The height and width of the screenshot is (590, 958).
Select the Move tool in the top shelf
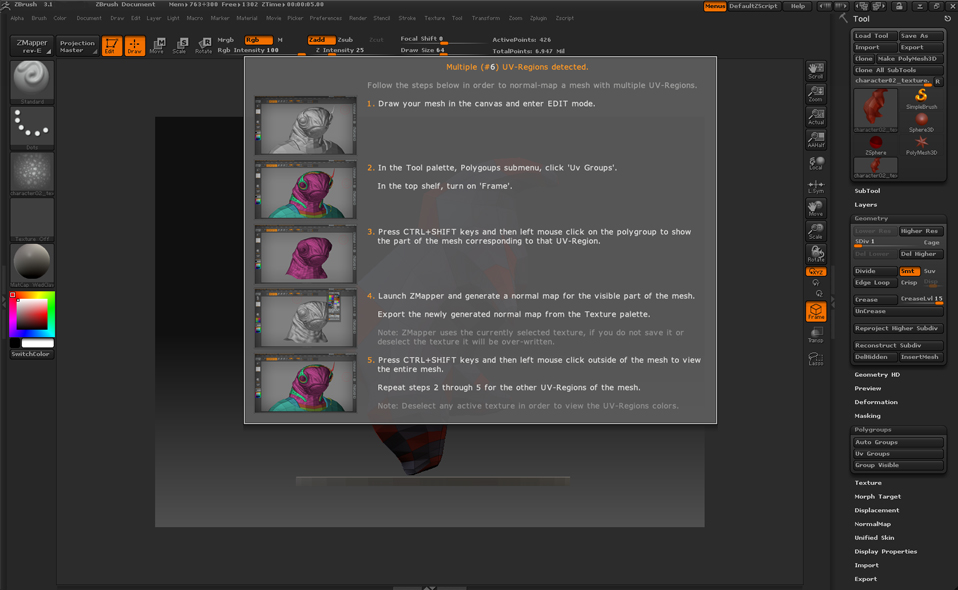[158, 45]
